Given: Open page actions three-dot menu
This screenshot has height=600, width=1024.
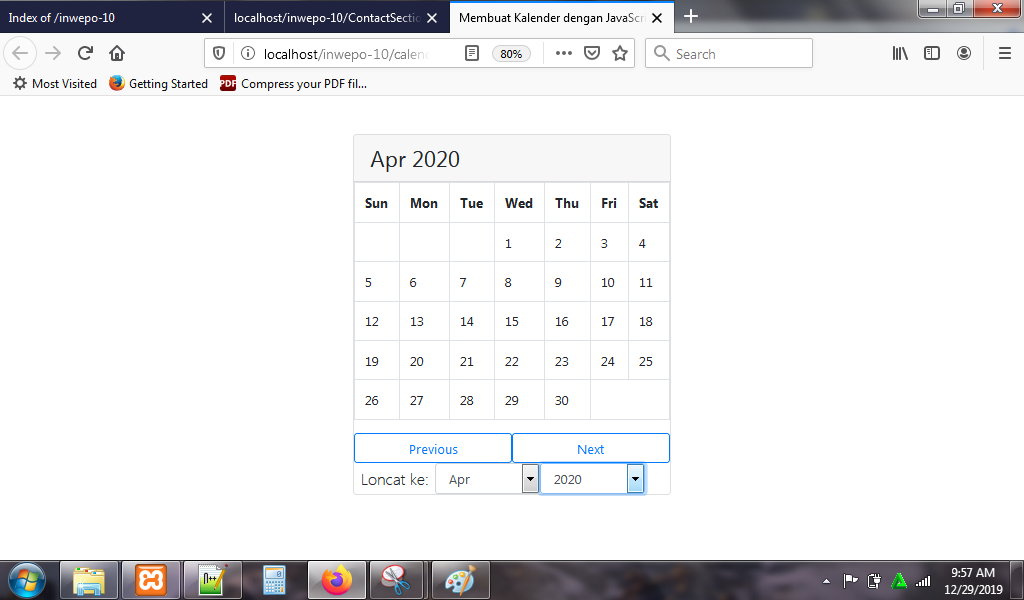Looking at the screenshot, I should (x=564, y=54).
